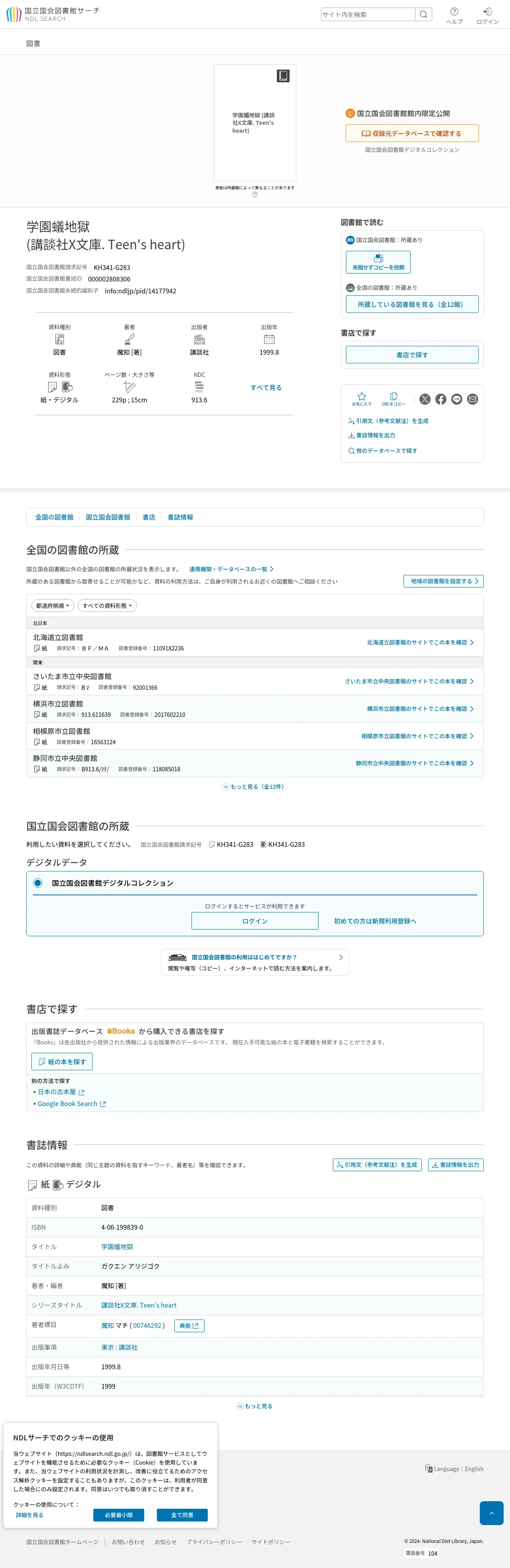Screen dimensions: 510x1568
Task: Expand もっと見る under bibliographic table
Action: [x=255, y=1406]
